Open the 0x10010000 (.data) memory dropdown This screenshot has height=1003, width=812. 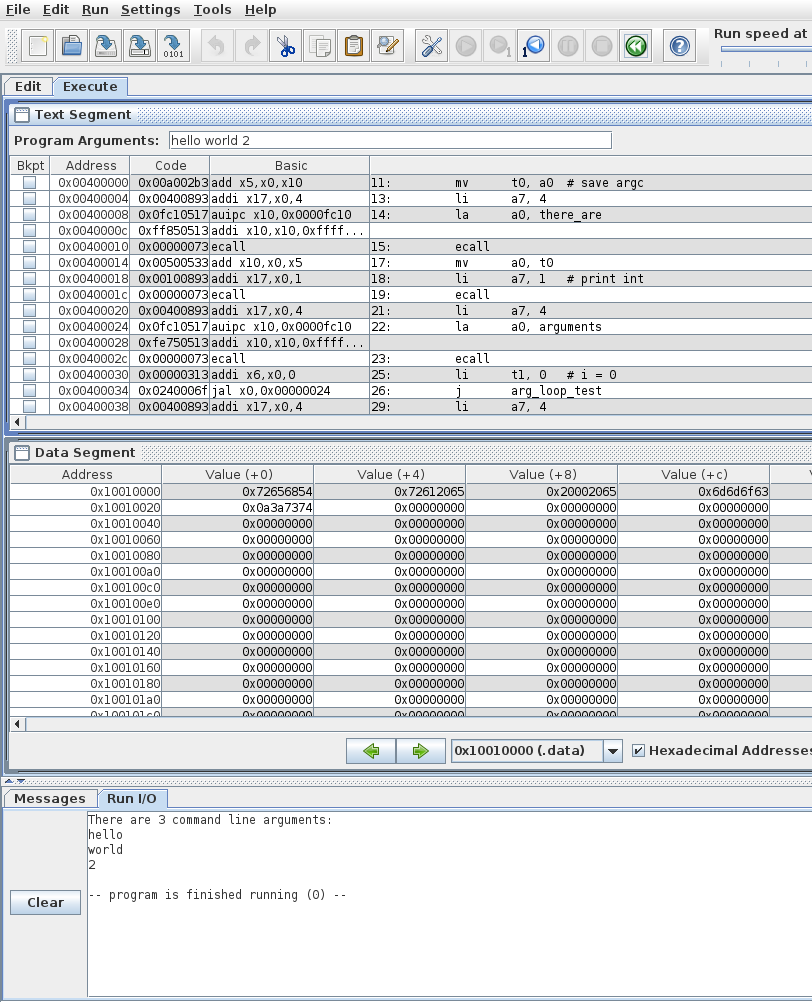[x=612, y=751]
